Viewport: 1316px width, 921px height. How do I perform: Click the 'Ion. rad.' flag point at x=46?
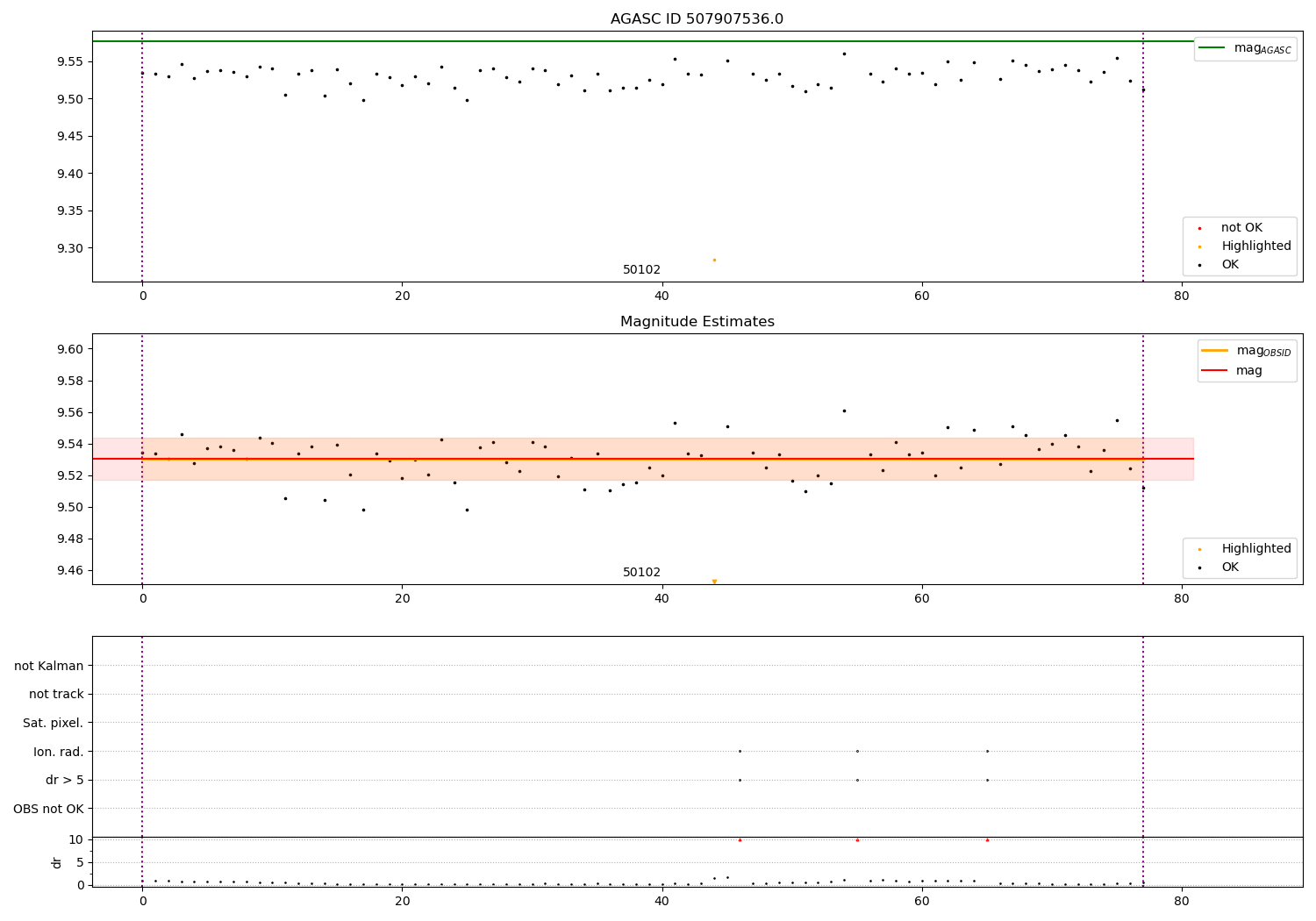coord(740,751)
